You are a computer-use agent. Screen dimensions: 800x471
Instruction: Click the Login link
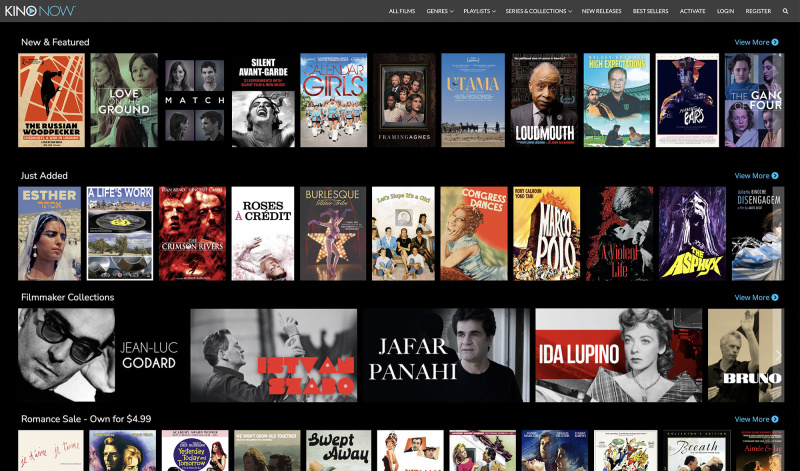point(725,11)
